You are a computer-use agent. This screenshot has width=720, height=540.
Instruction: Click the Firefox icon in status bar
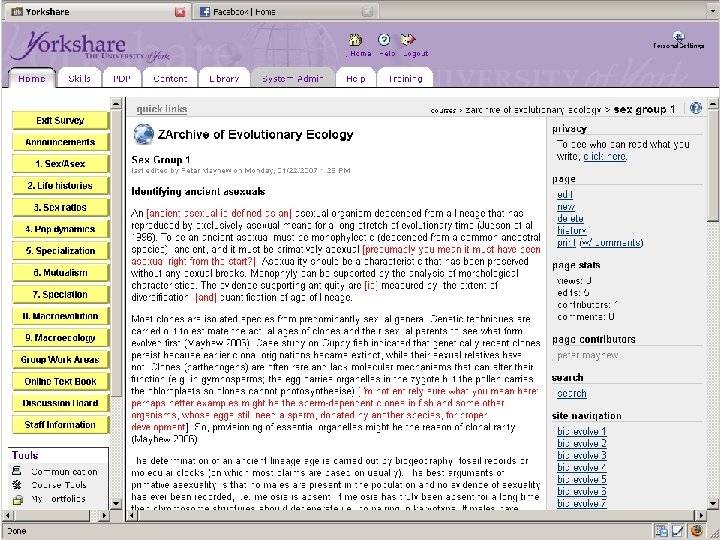(696, 530)
